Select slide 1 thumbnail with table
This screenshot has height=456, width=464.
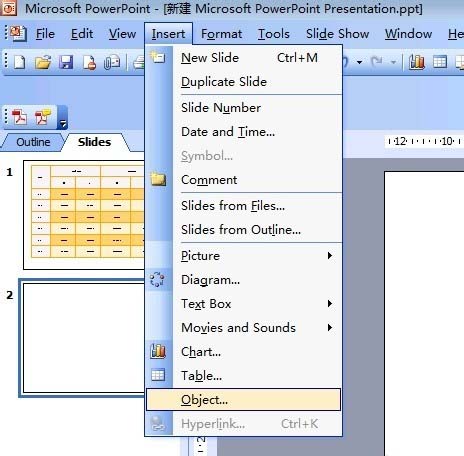point(84,214)
